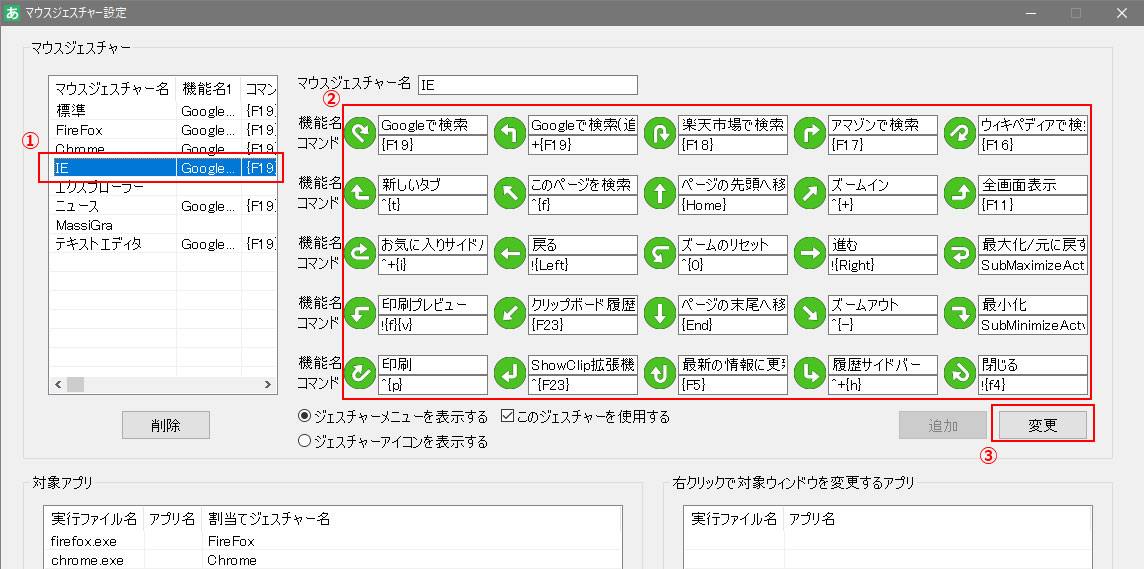
Task: Select the firefox.exe row in 対象アプリ
Action: 333,541
